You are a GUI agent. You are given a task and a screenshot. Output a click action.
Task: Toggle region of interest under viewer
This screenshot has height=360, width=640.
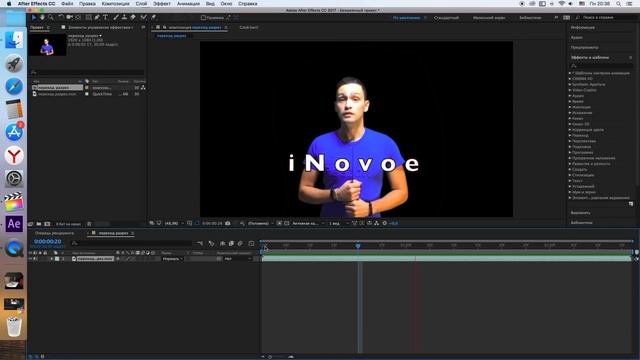(280, 223)
